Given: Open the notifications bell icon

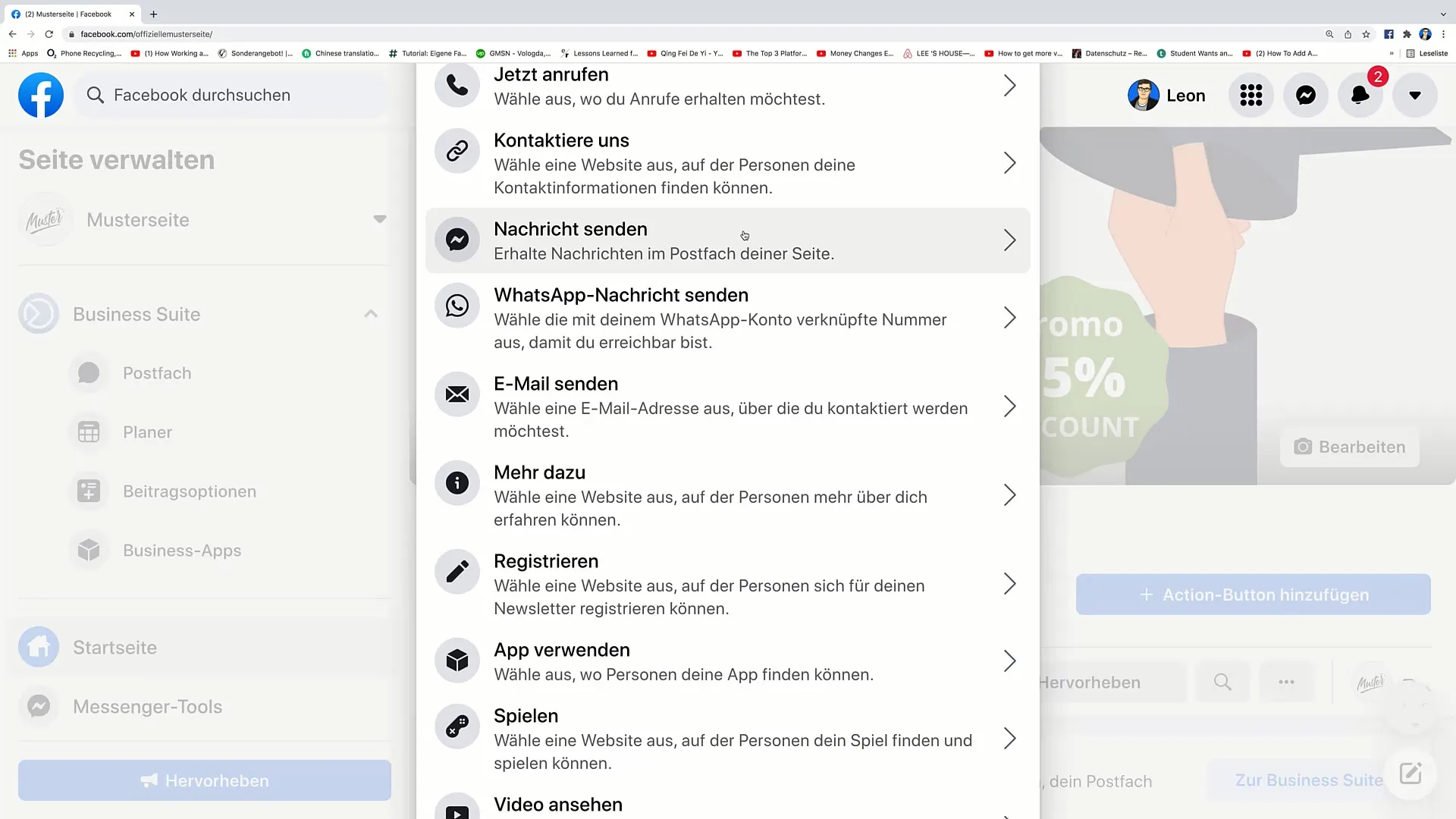Looking at the screenshot, I should 1360,95.
